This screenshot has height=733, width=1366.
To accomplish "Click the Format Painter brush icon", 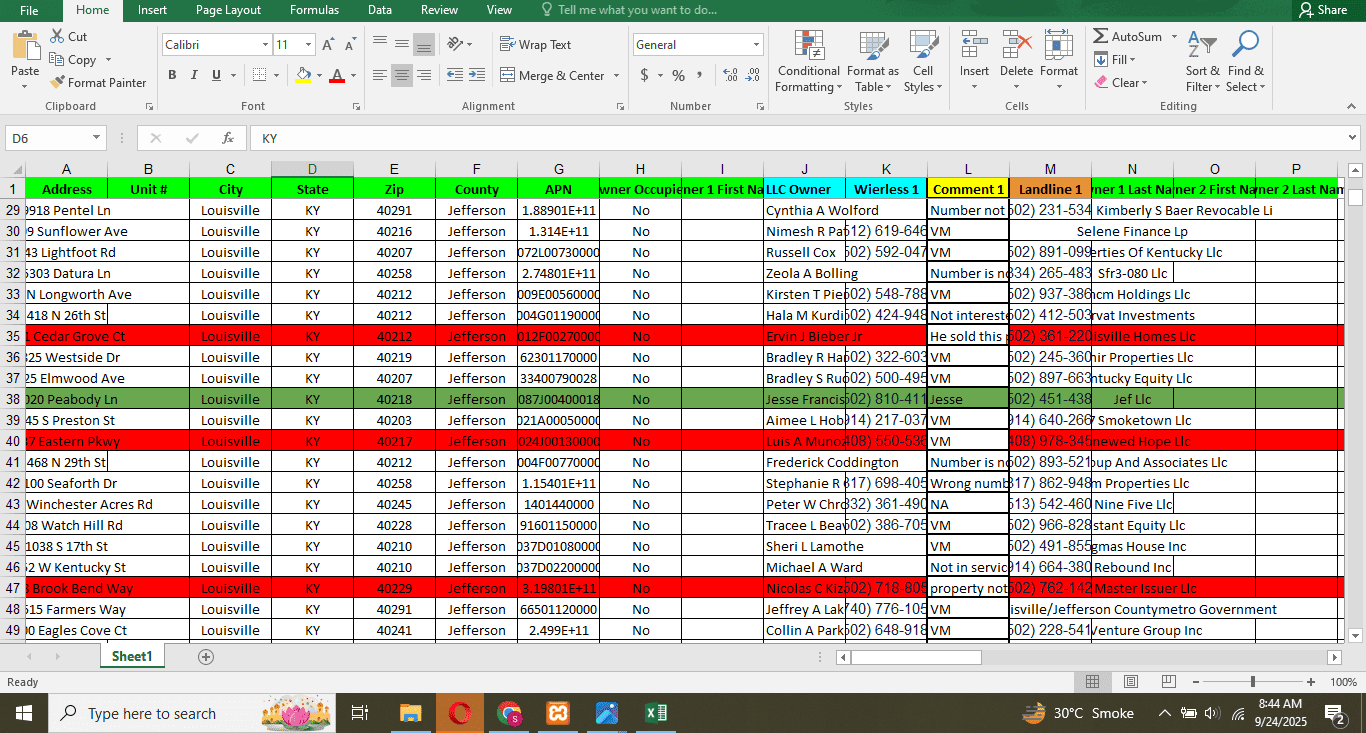I will pos(58,83).
